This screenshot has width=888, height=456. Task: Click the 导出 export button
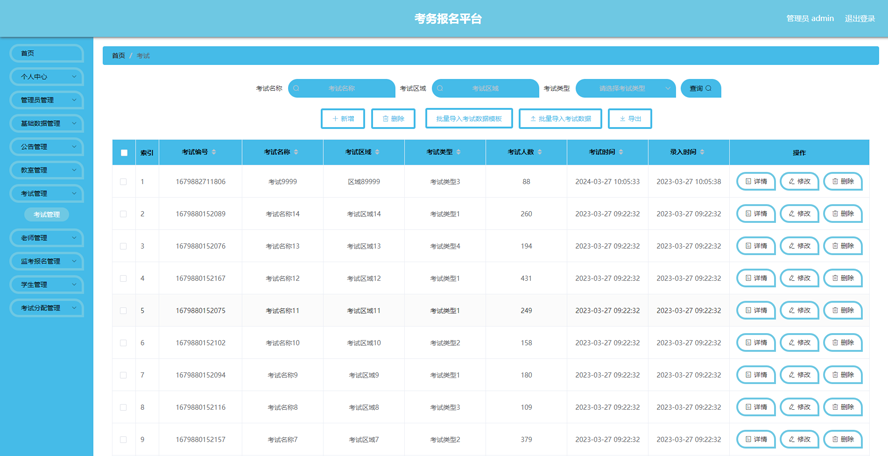pos(630,119)
